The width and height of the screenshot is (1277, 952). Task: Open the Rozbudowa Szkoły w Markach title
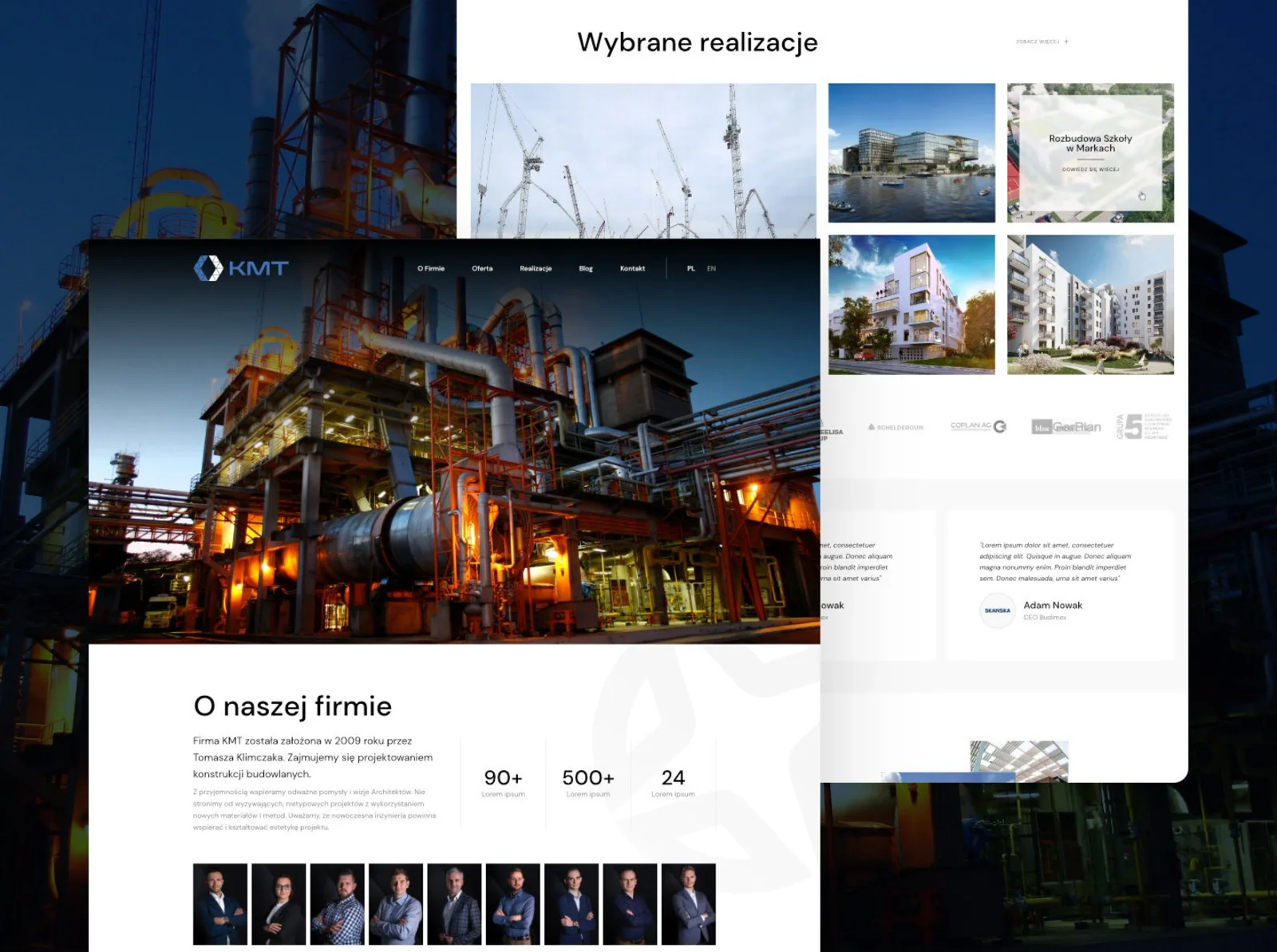click(1090, 143)
